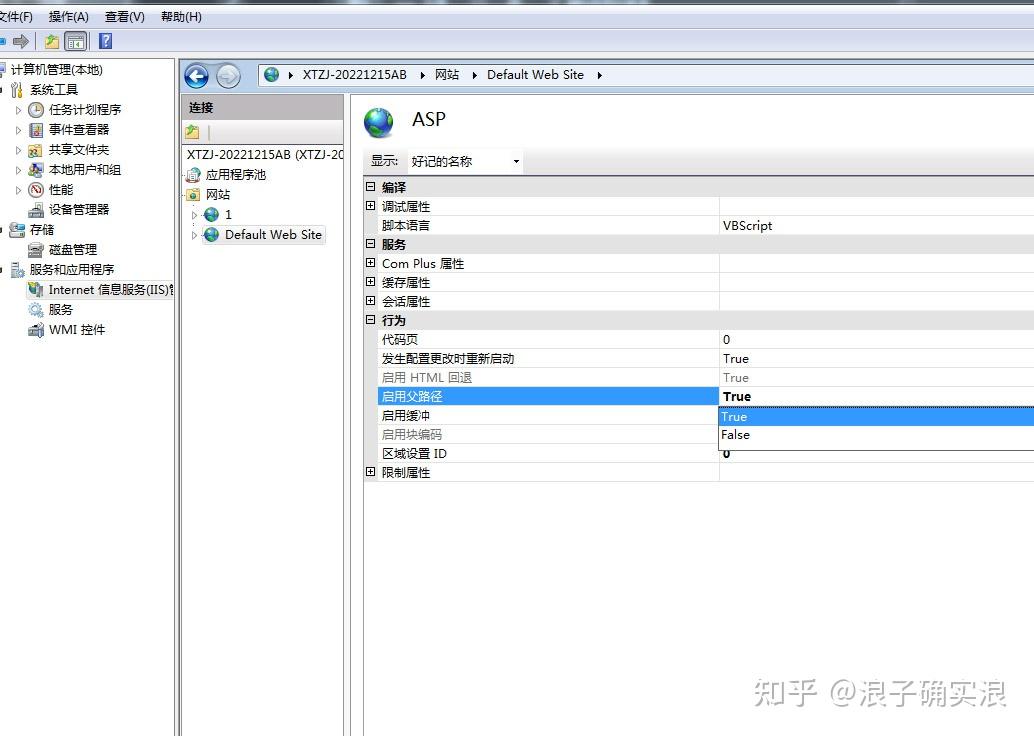
Task: Open the 帮助(H) menu
Action: 180,16
